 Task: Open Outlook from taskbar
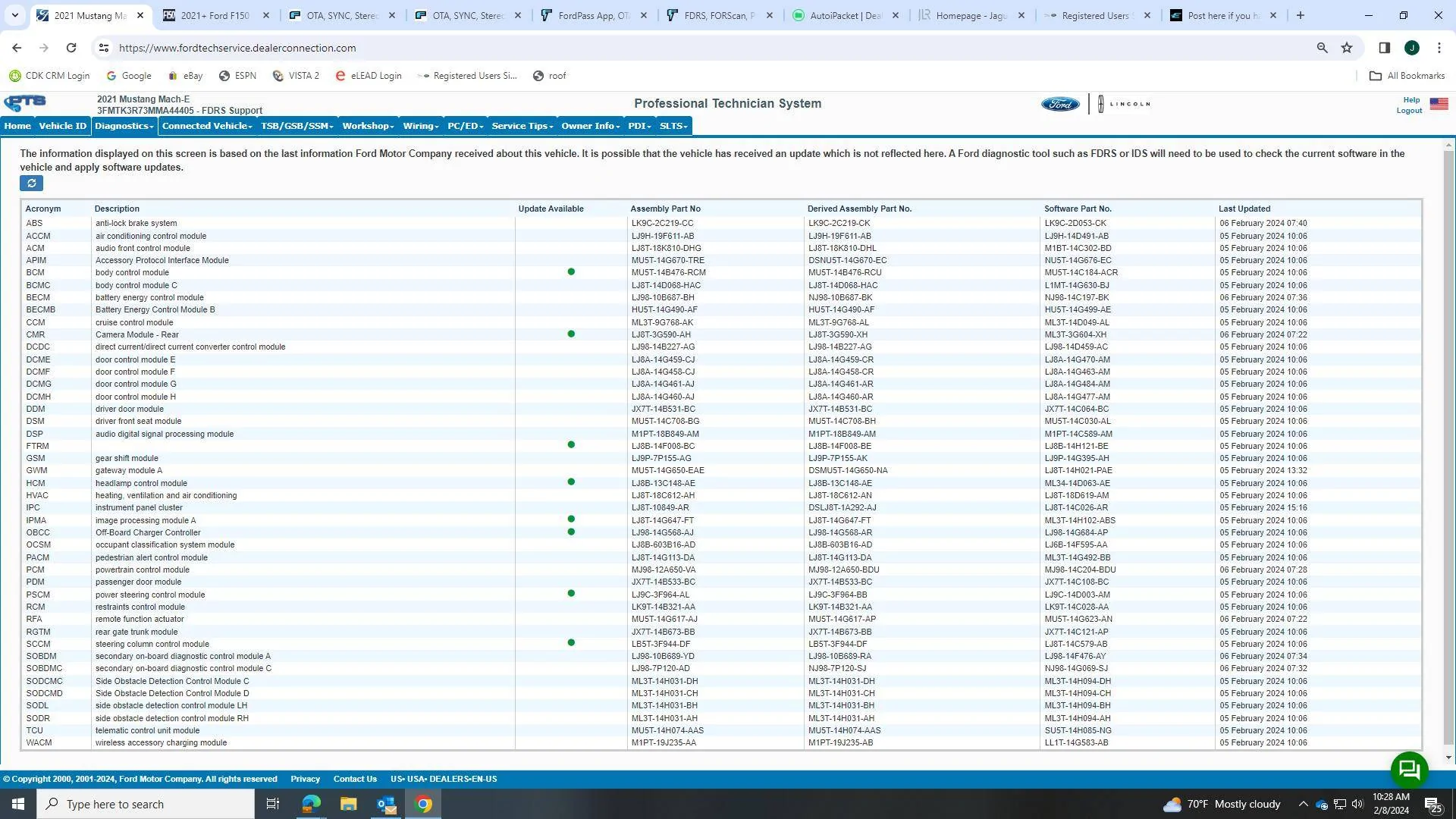(386, 804)
